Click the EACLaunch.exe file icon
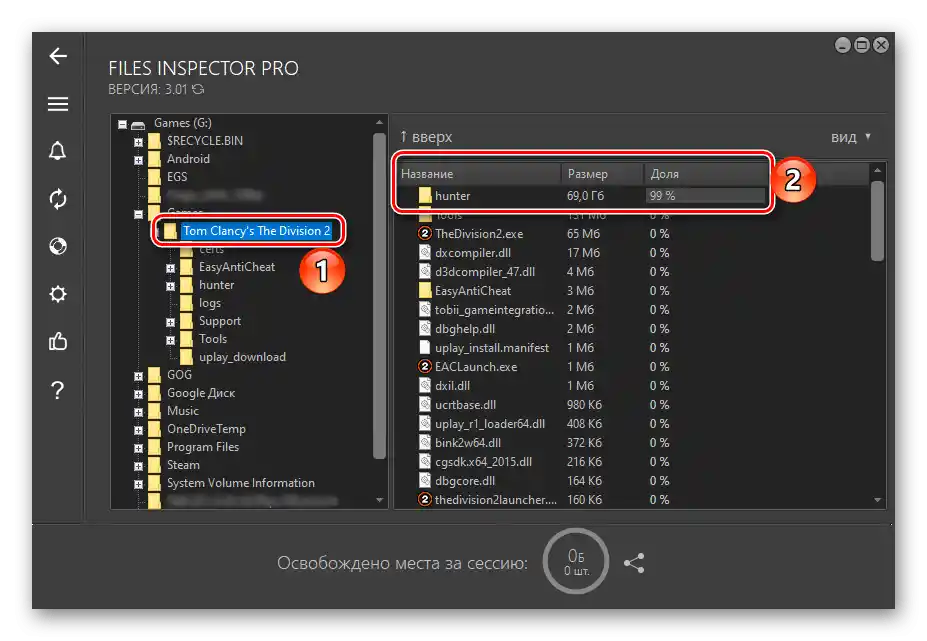The image size is (927, 641). coord(424,367)
